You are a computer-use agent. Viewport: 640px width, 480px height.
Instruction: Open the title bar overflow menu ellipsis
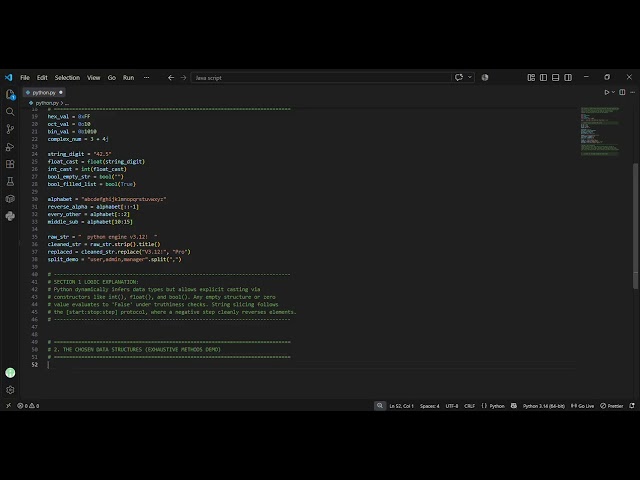point(146,78)
